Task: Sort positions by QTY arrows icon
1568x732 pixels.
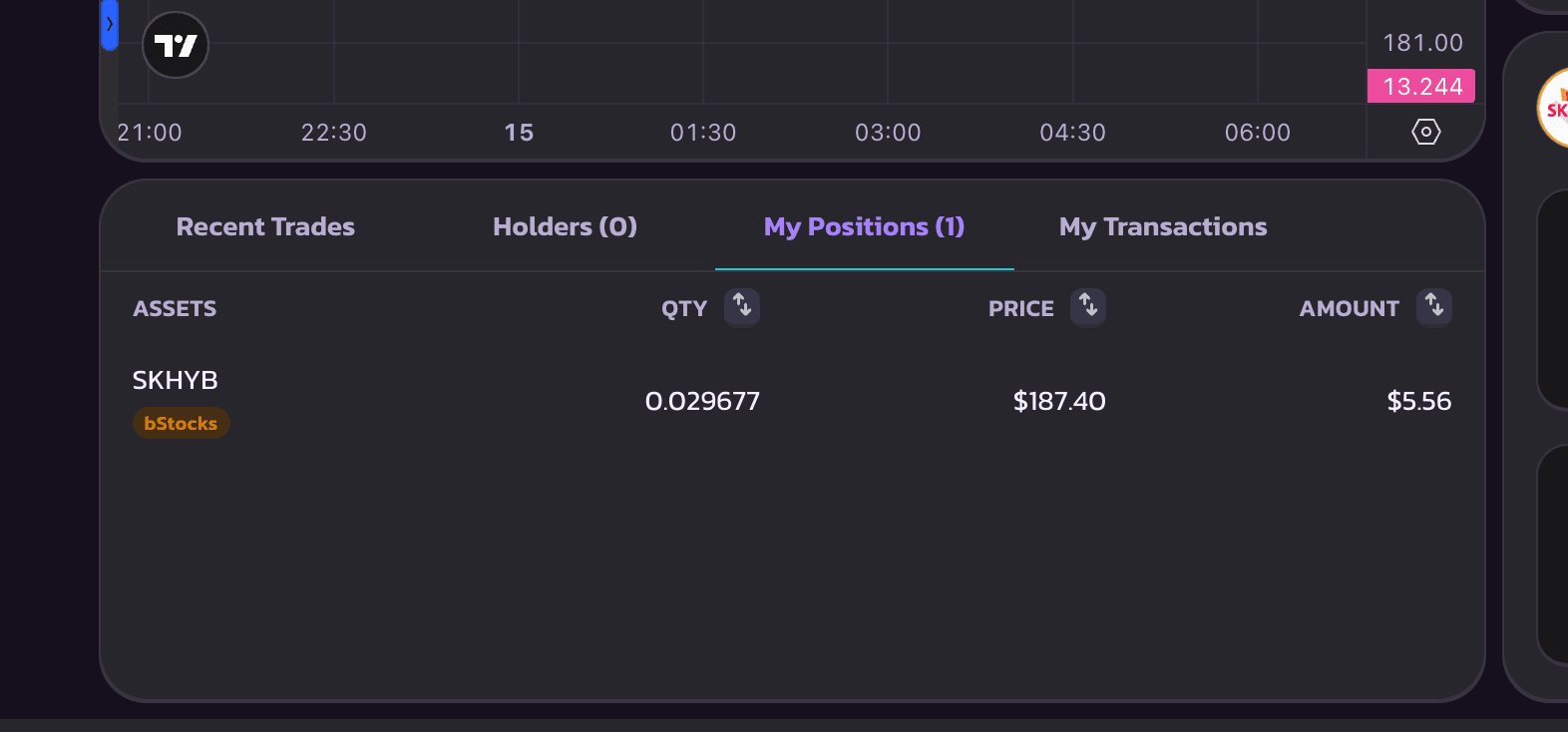Action: tap(742, 306)
